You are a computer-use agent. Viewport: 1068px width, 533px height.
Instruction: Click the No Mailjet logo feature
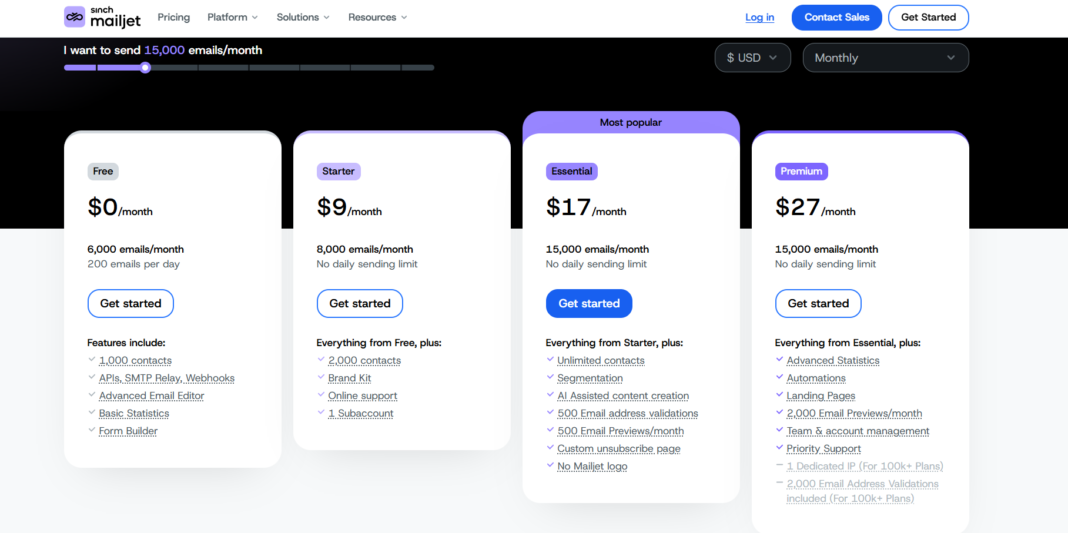coord(592,466)
